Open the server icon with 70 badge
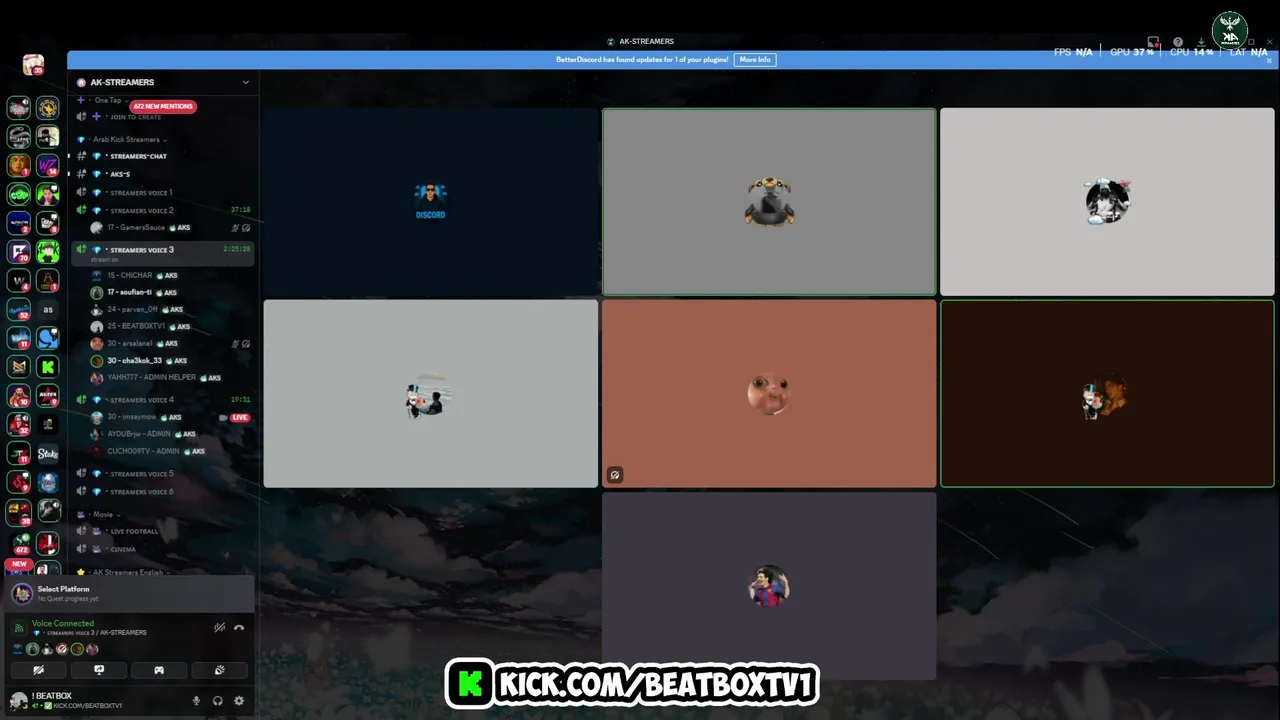The width and height of the screenshot is (1280, 720). 19,252
